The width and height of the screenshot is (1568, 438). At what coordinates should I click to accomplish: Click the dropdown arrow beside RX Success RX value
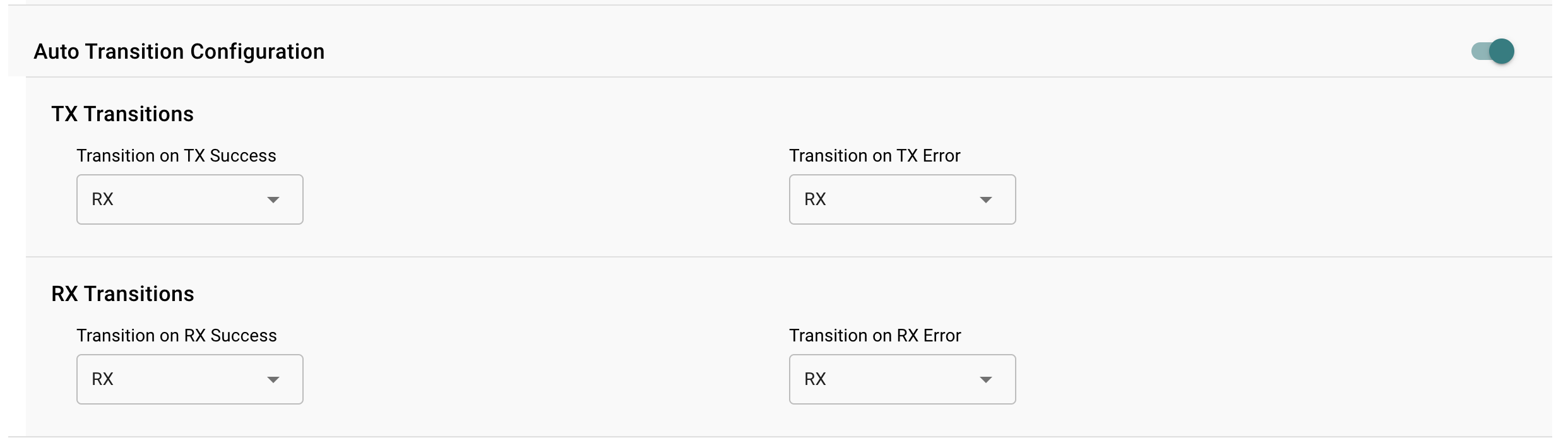pyautogui.click(x=273, y=379)
